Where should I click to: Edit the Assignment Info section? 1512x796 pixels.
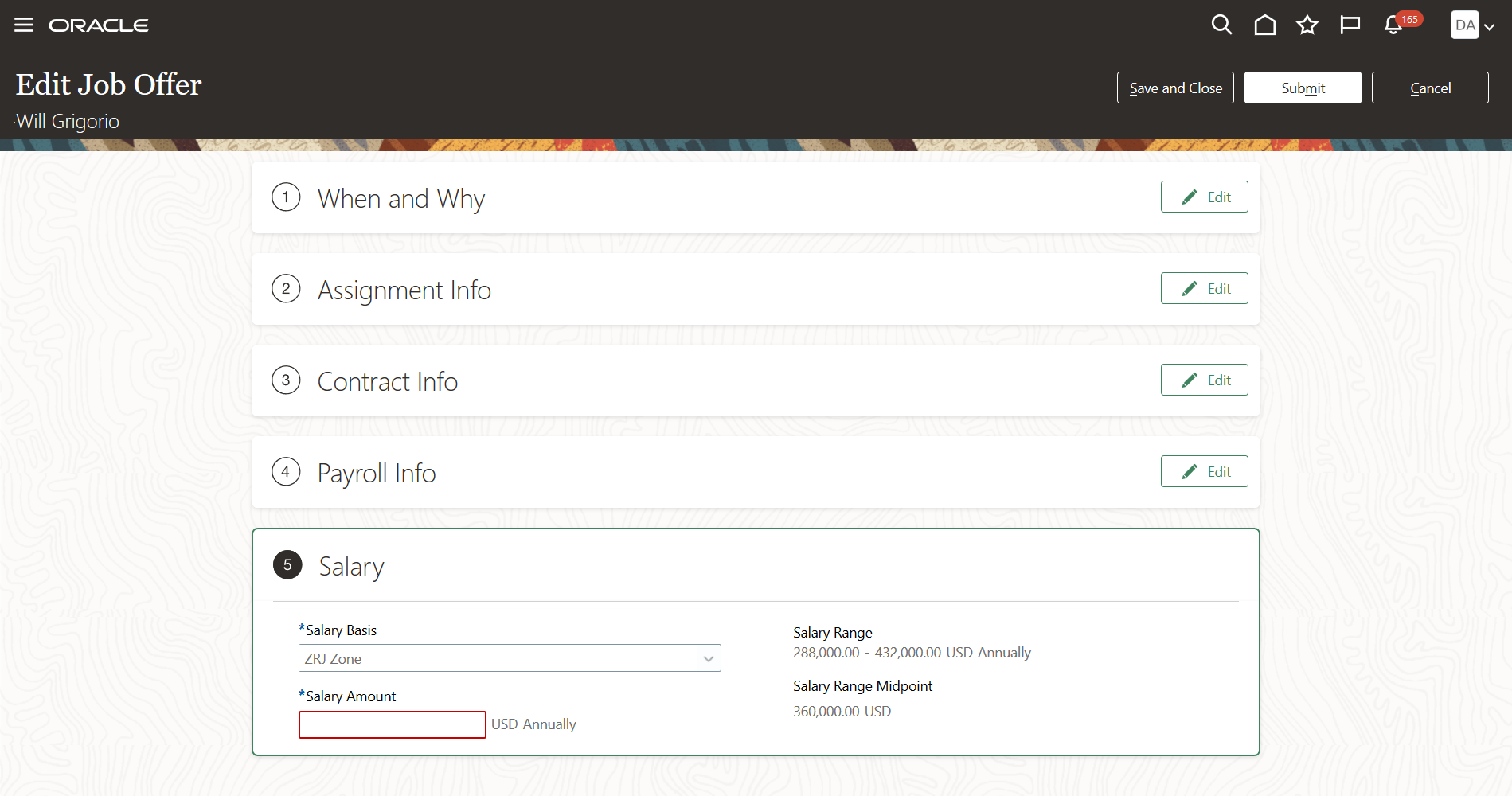[1204, 289]
